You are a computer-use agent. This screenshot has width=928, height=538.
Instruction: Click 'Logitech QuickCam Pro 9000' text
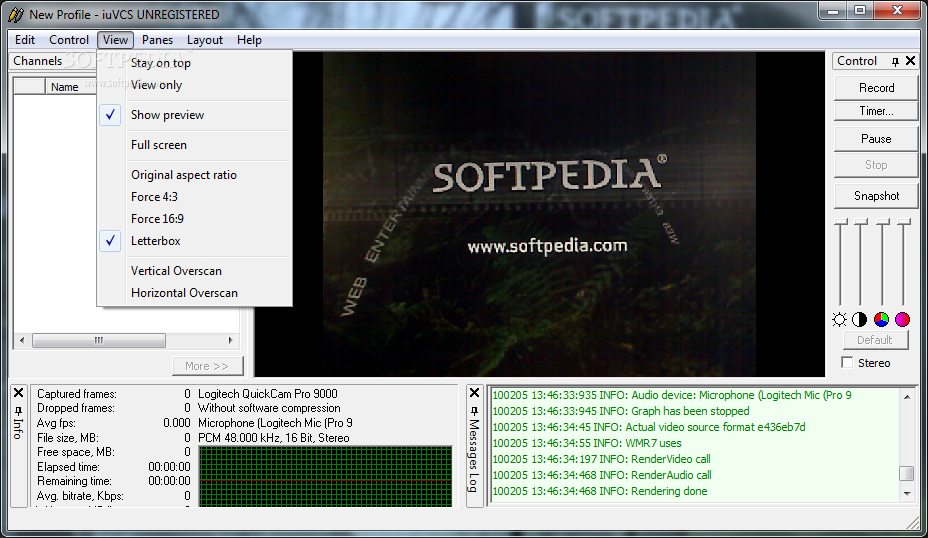coord(268,394)
